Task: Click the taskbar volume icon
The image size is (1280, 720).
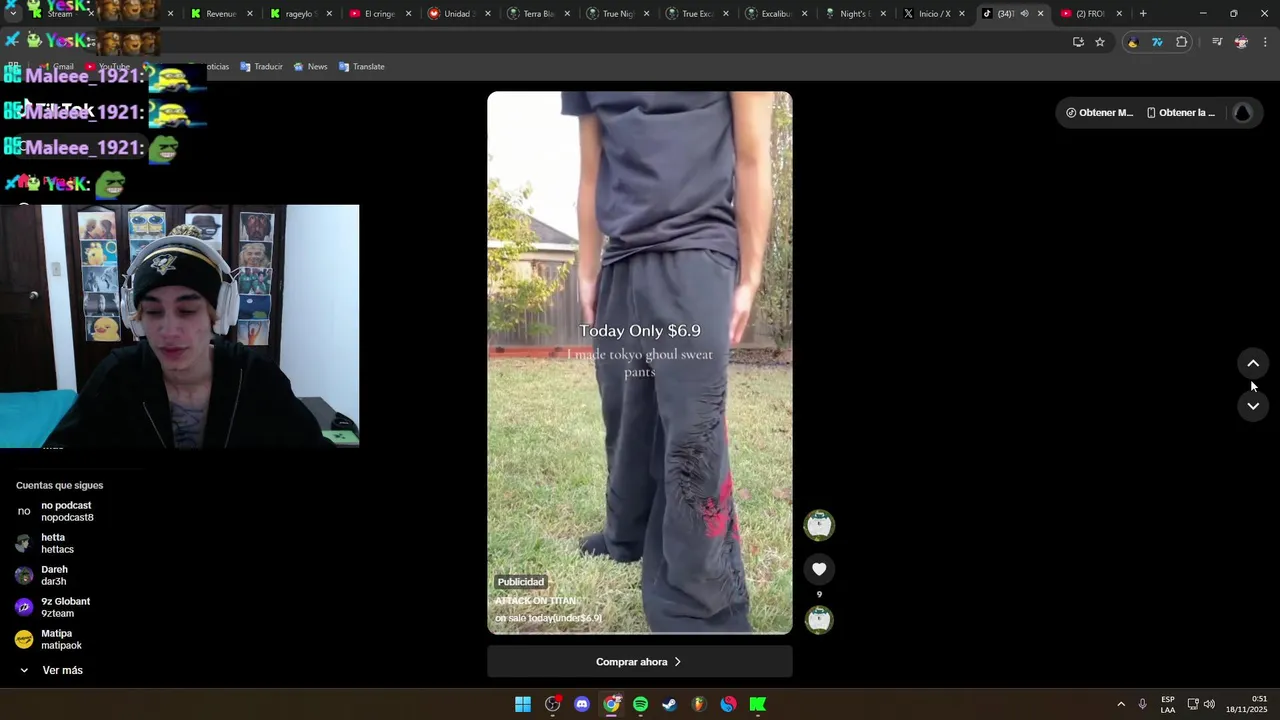Action: 1209,704
